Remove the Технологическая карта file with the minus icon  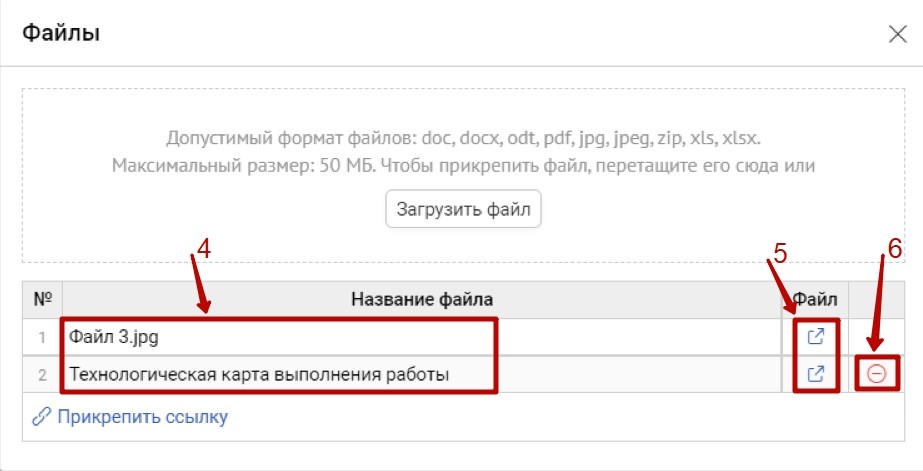876,374
